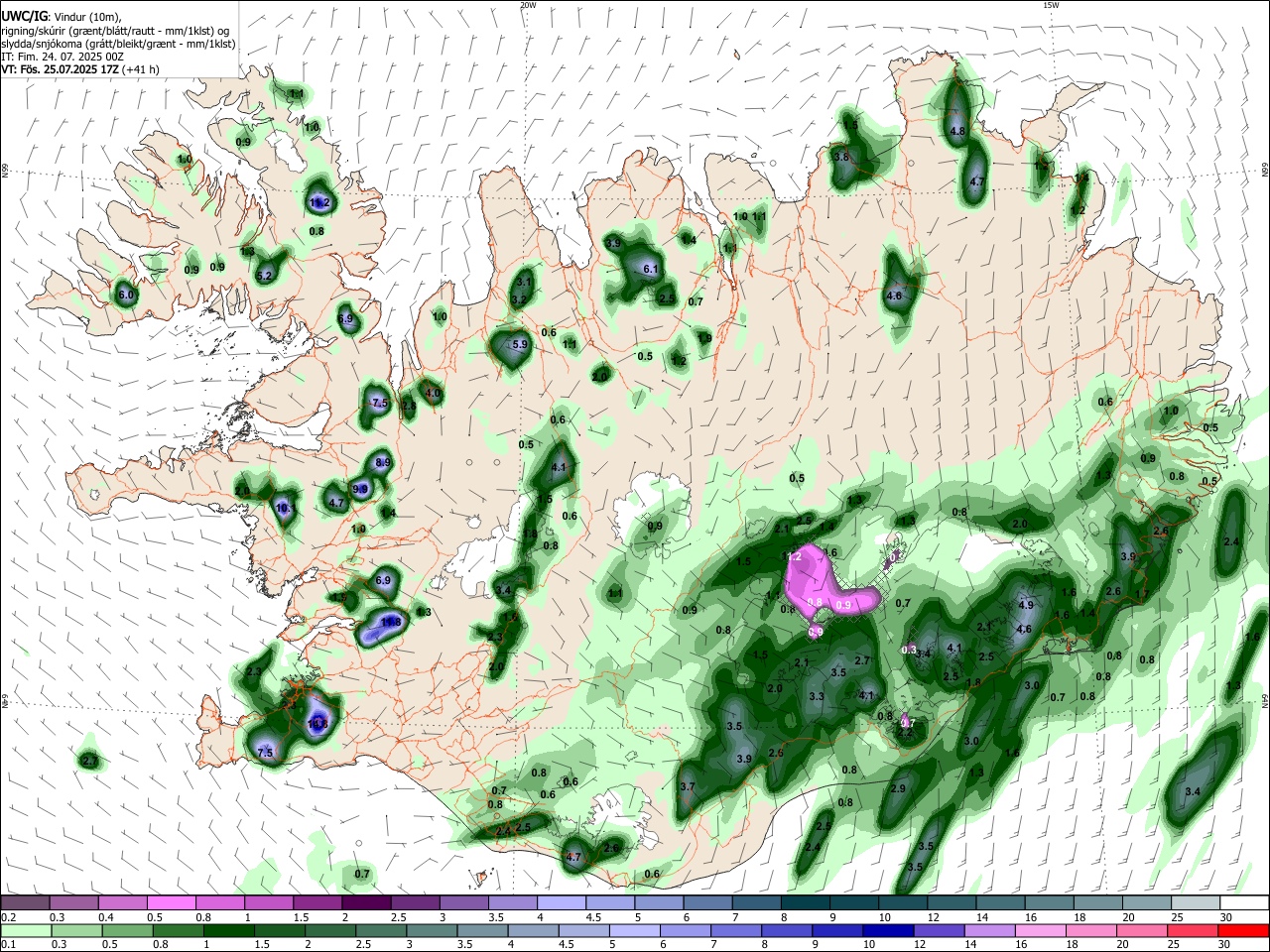Click the darkest purple swatch in snow legend
Viewport: 1270px width, 952px height.
pos(366,902)
